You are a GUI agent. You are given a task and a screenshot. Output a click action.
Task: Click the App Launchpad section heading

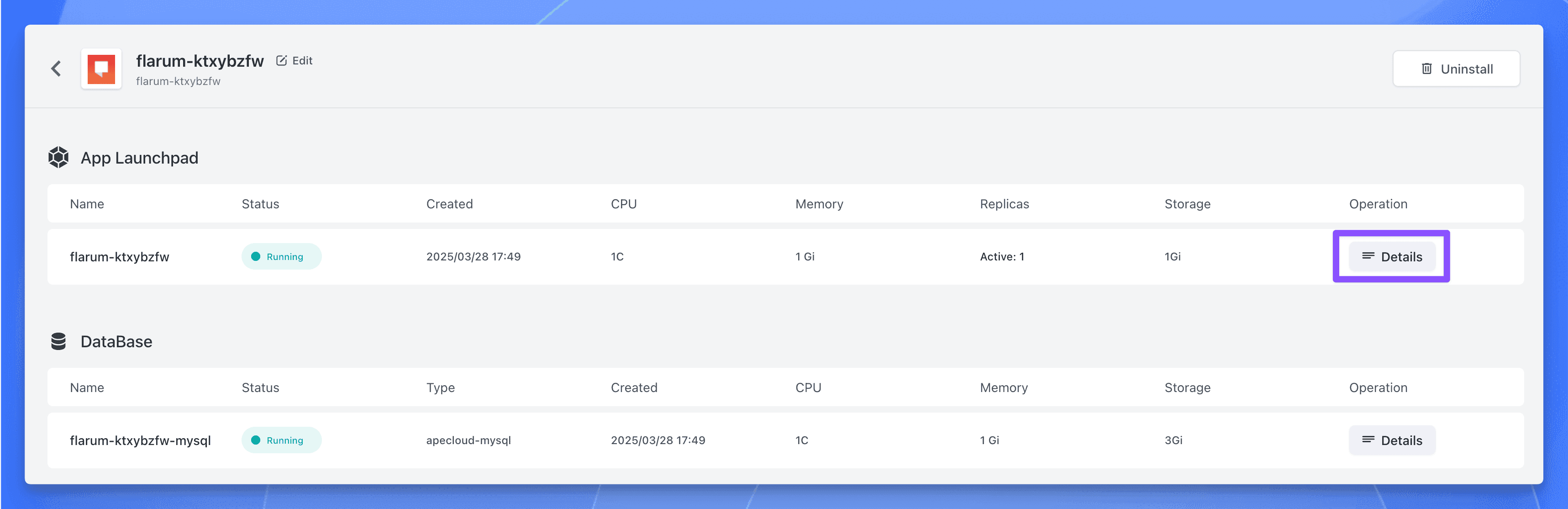[139, 158]
